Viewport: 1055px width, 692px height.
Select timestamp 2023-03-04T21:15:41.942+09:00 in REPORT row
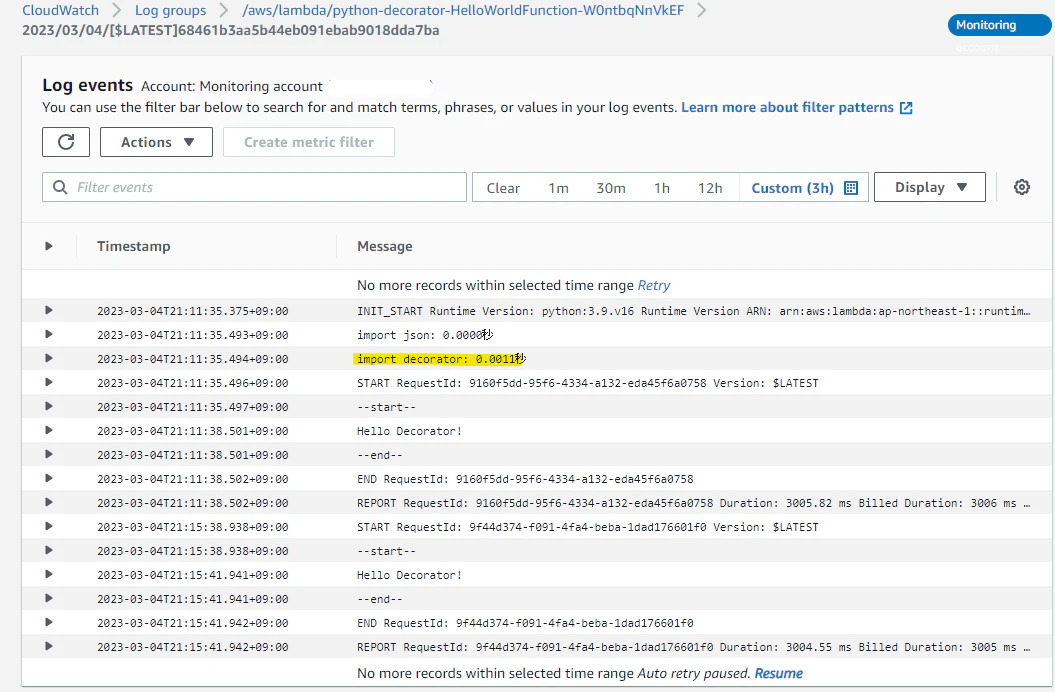pos(192,647)
